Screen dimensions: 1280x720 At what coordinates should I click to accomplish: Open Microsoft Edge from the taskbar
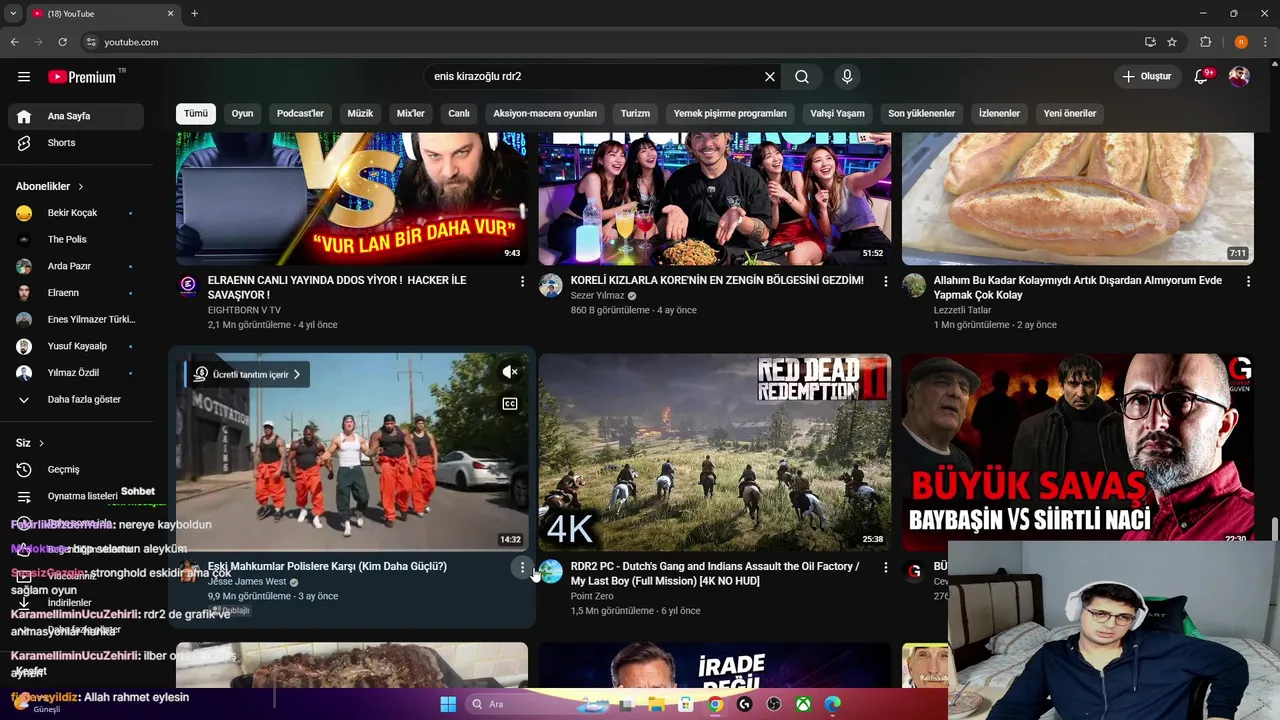click(x=832, y=704)
